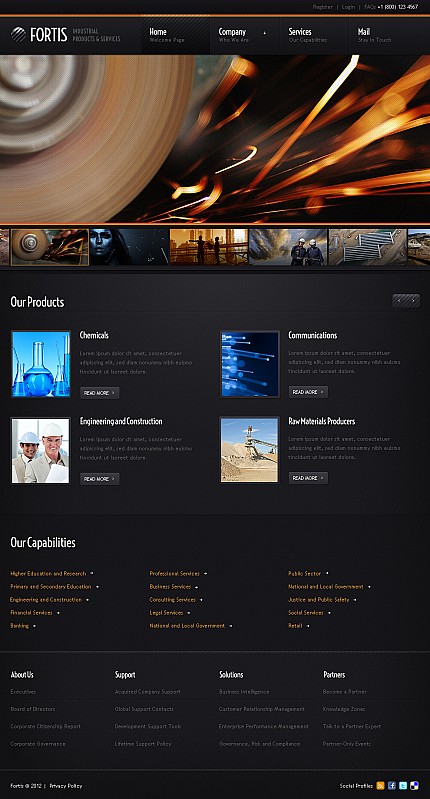Click Read More under Communications
Image resolution: width=430 pixels, height=799 pixels.
(x=308, y=392)
